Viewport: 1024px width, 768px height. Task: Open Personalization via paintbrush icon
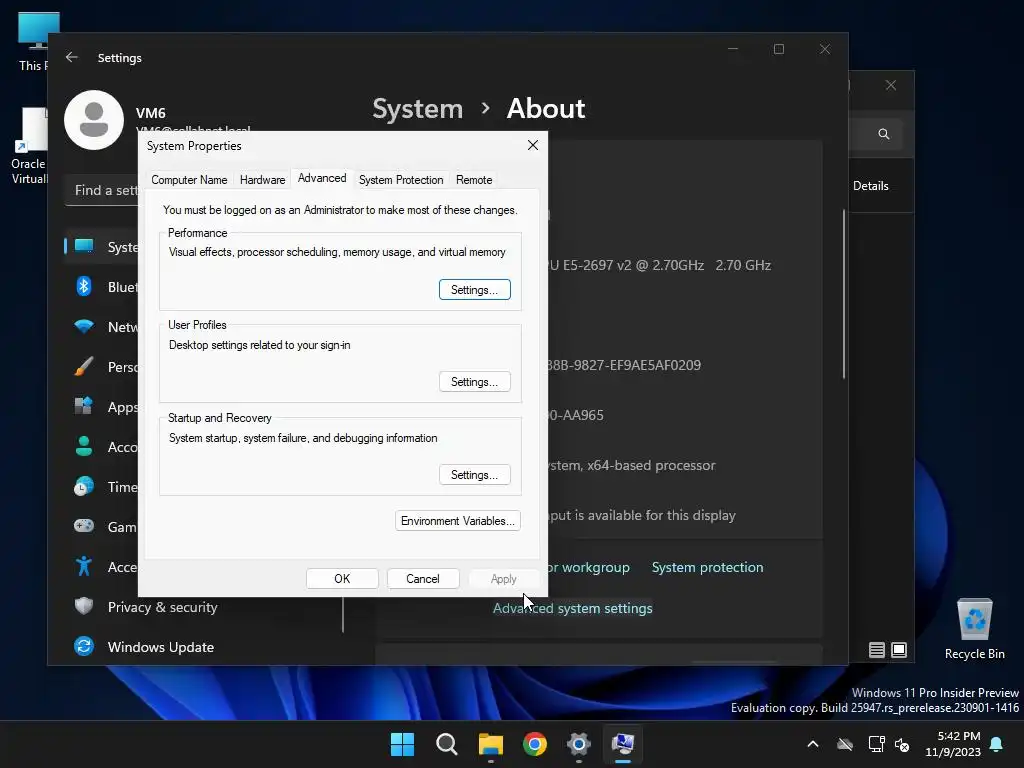(84, 366)
